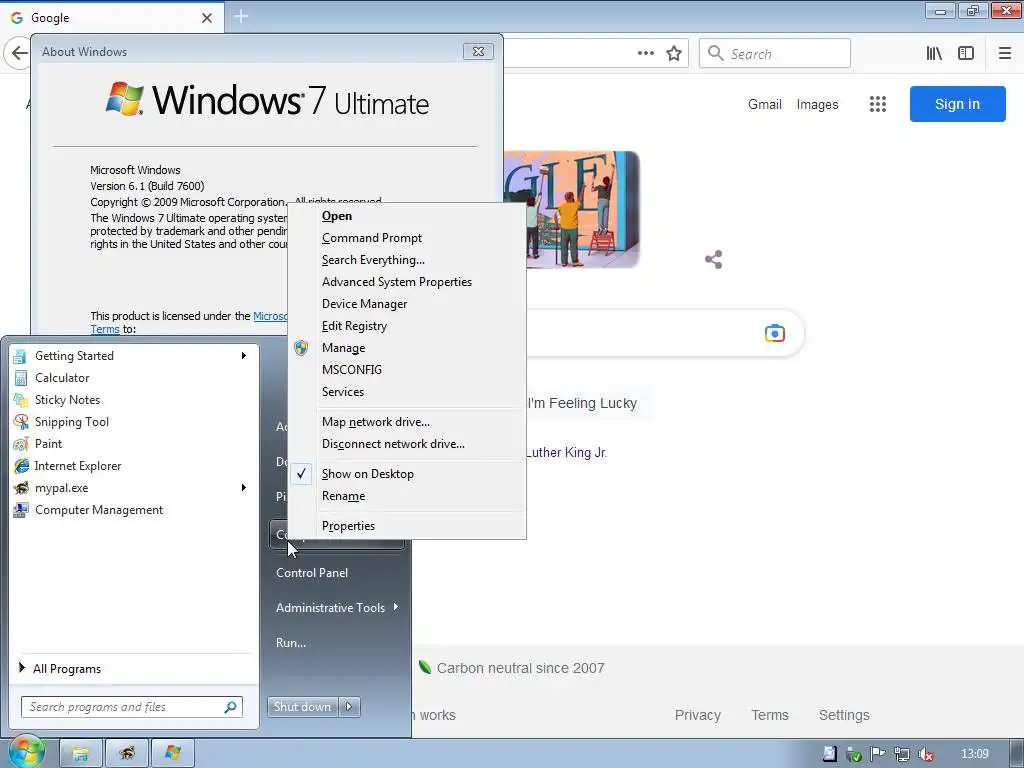The width and height of the screenshot is (1024, 768).
Task: Click the safely remove hardware tray icon
Action: 854,754
